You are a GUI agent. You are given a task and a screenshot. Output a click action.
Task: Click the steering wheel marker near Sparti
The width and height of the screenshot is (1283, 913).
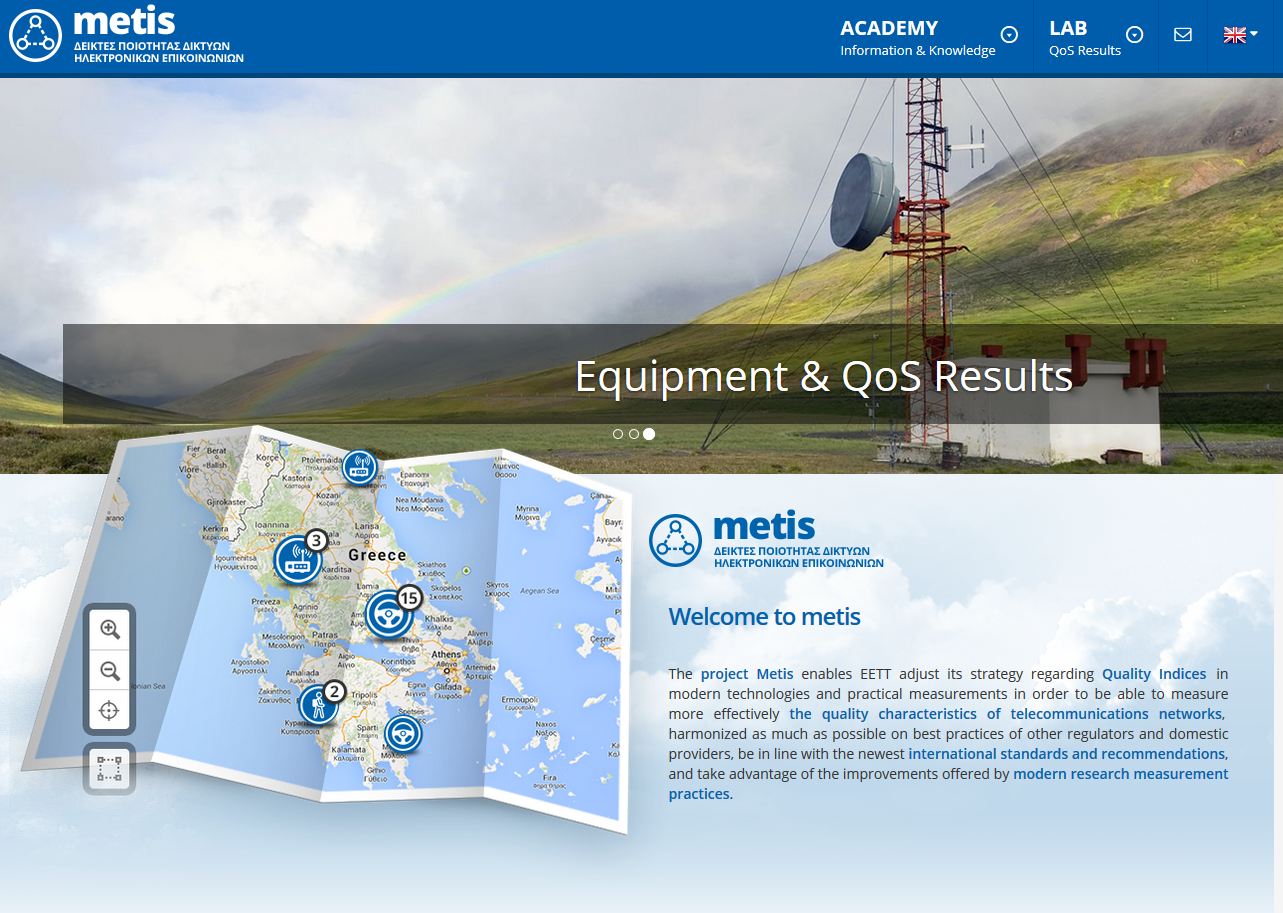403,733
